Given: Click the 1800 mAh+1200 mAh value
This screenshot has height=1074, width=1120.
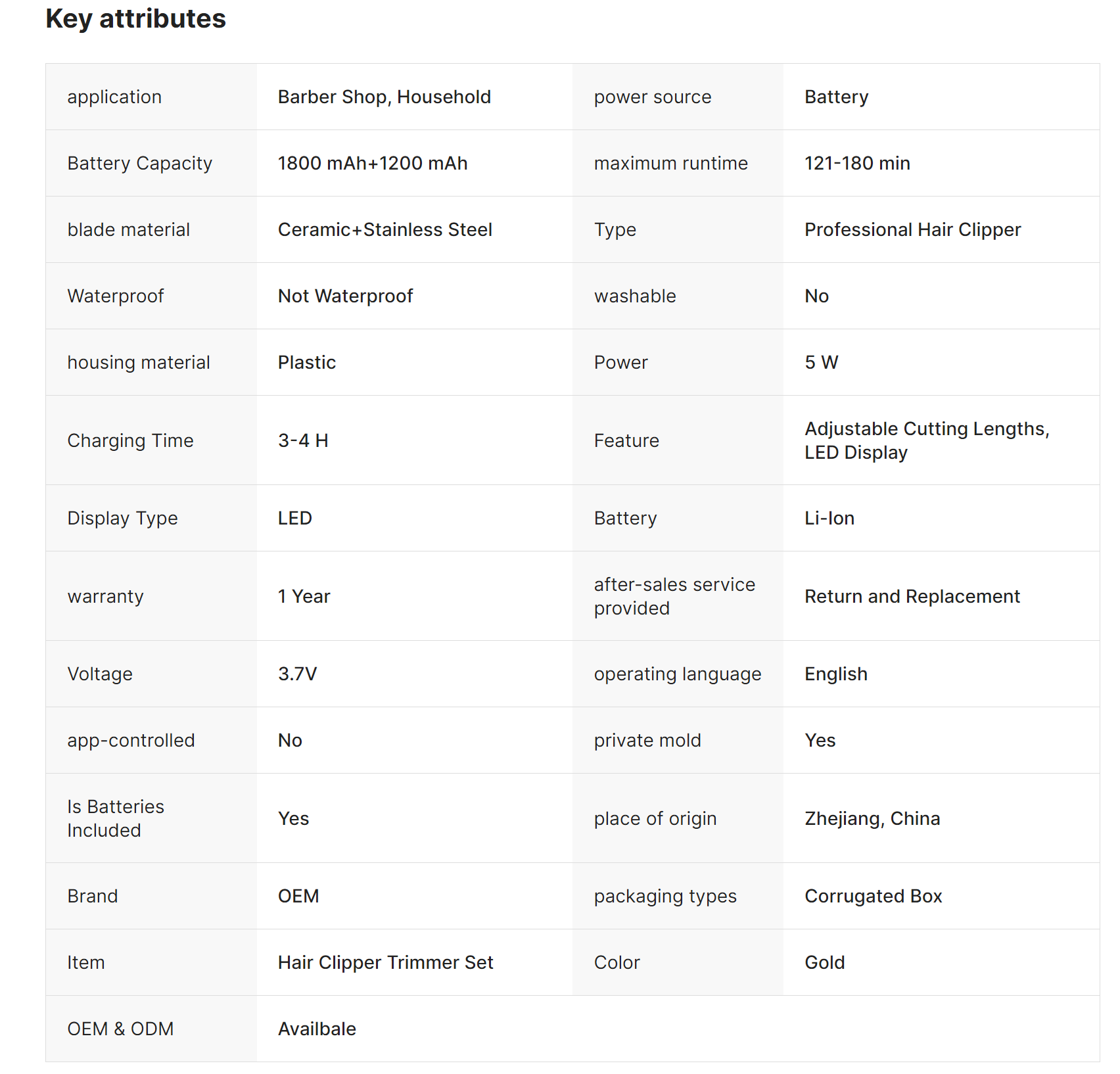Looking at the screenshot, I should click(372, 164).
